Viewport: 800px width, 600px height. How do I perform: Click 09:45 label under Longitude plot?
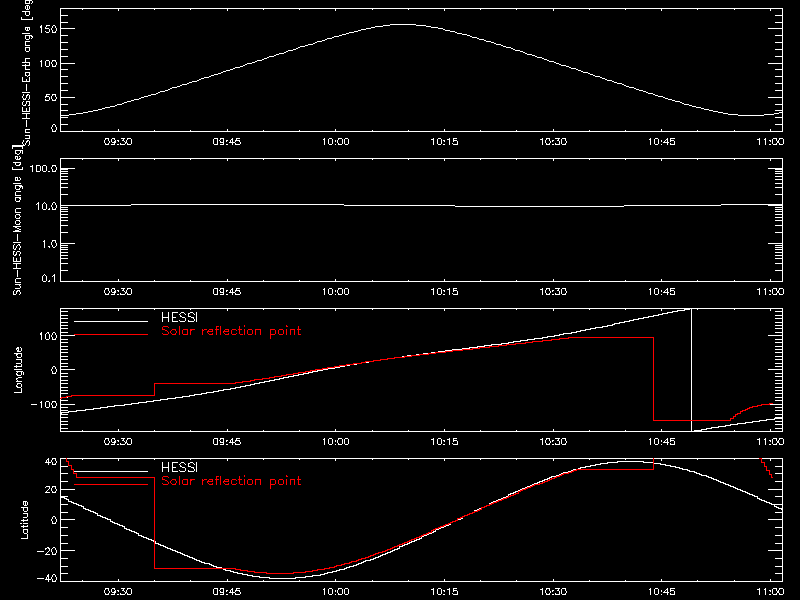point(227,441)
